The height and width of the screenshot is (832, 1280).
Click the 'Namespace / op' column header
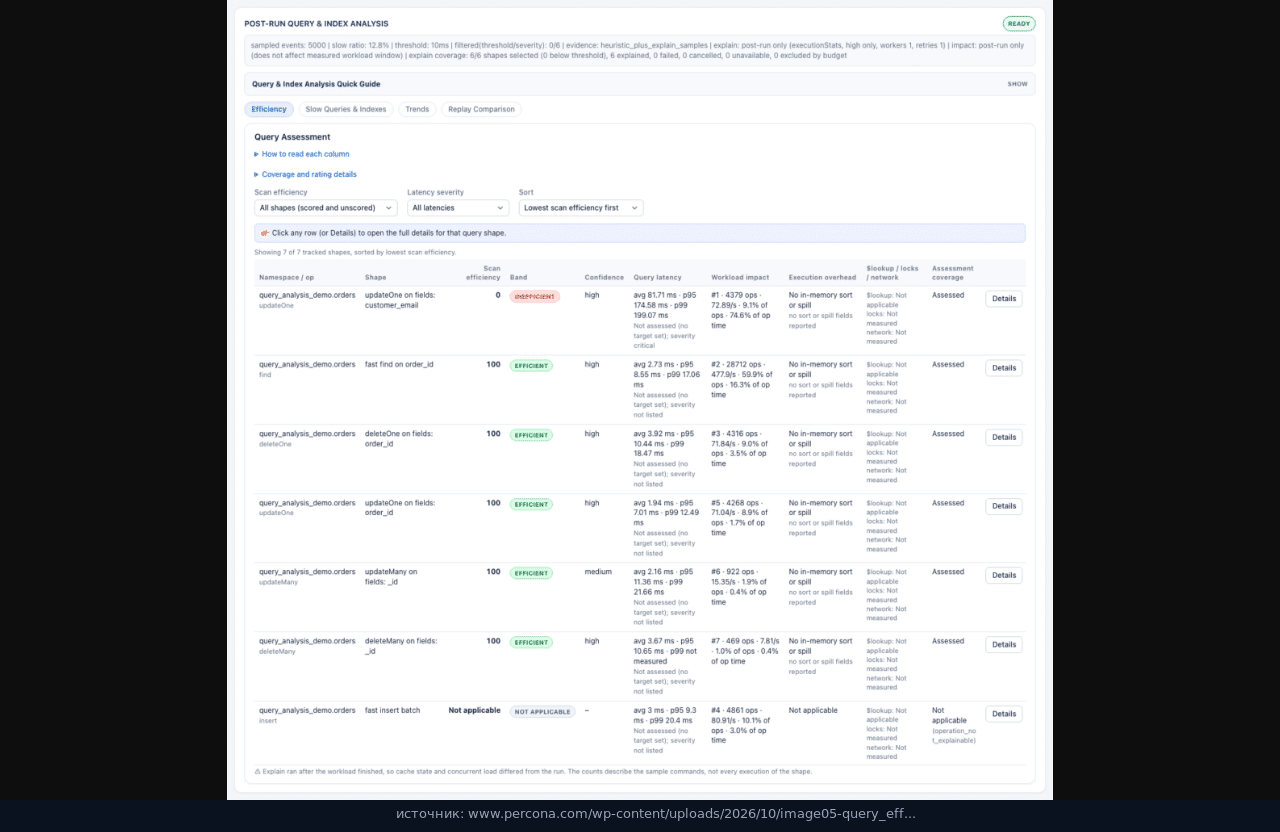[x=287, y=277]
